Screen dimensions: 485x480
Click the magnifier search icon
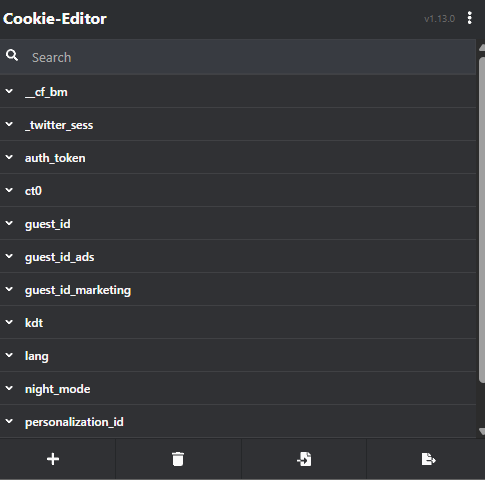tap(12, 55)
